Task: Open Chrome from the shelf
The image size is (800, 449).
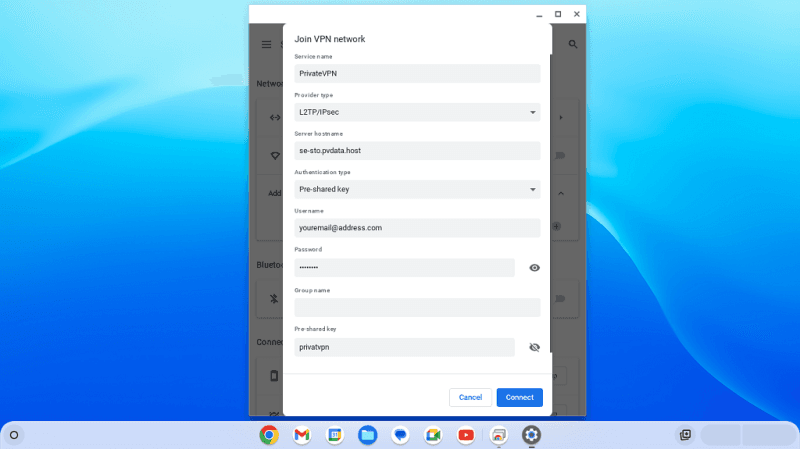Action: pyautogui.click(x=269, y=435)
